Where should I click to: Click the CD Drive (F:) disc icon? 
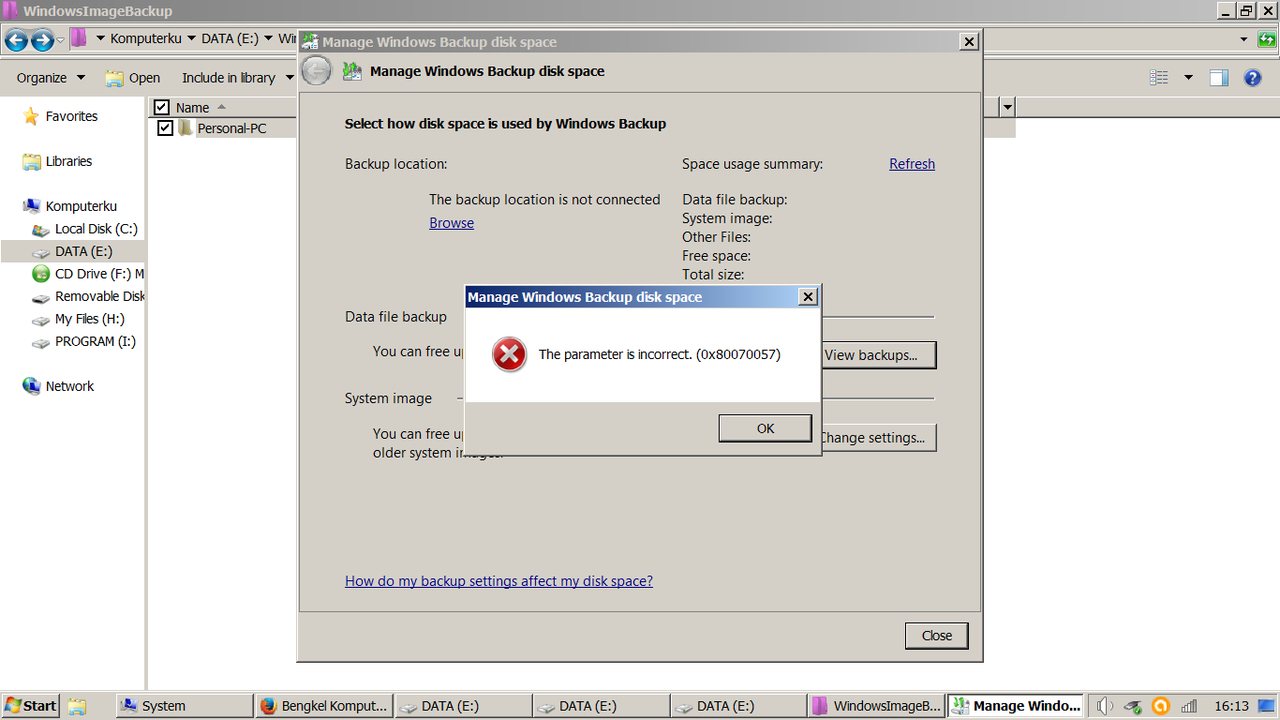[41, 274]
